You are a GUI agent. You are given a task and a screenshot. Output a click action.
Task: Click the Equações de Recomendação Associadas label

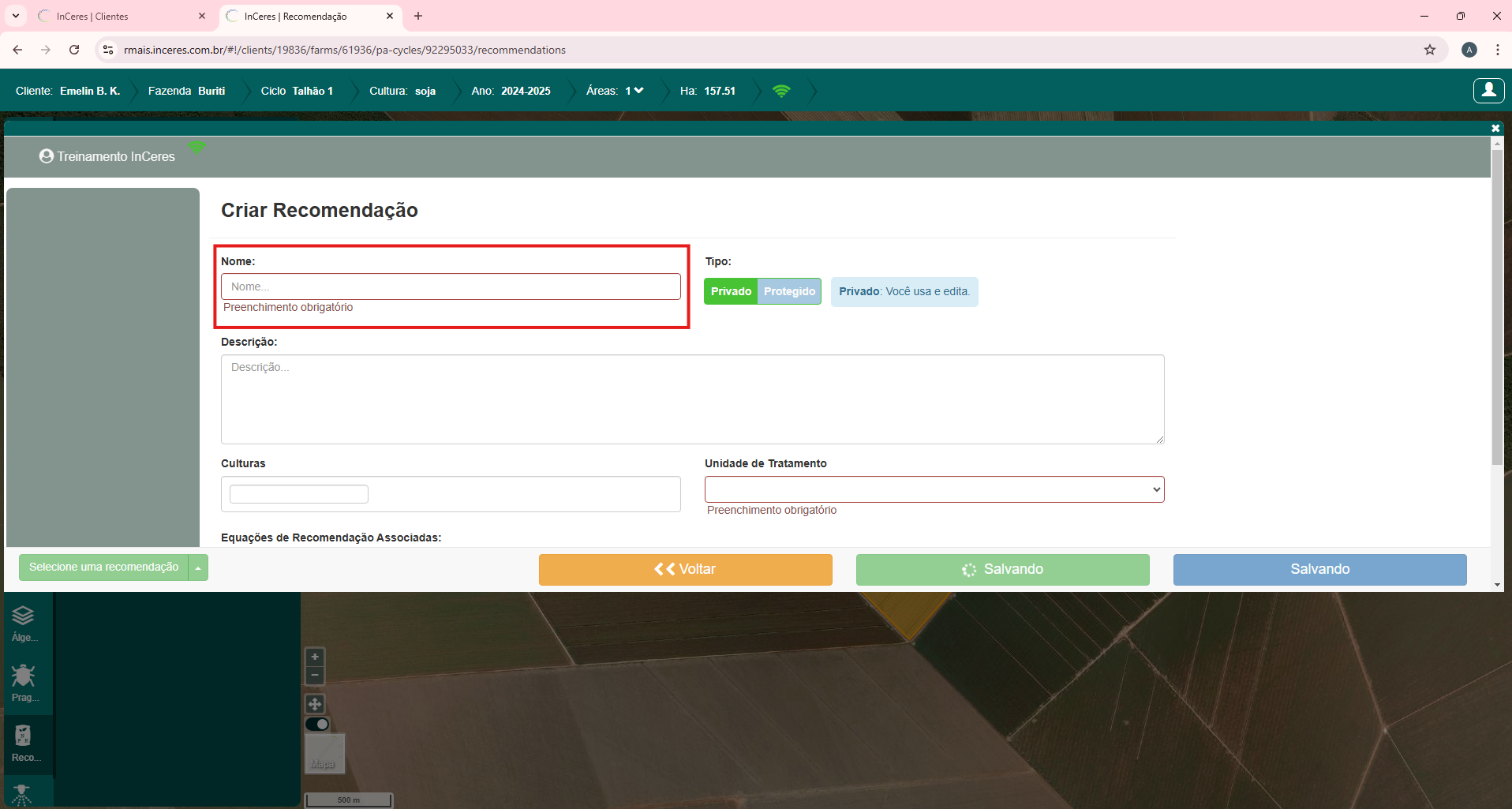tap(331, 537)
